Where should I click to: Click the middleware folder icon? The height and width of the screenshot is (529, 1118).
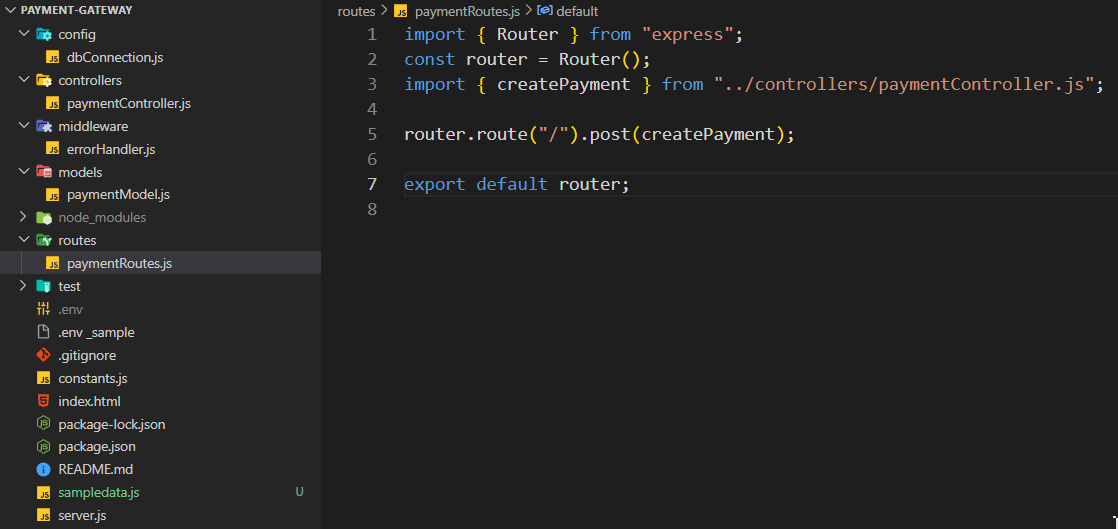click(x=43, y=126)
